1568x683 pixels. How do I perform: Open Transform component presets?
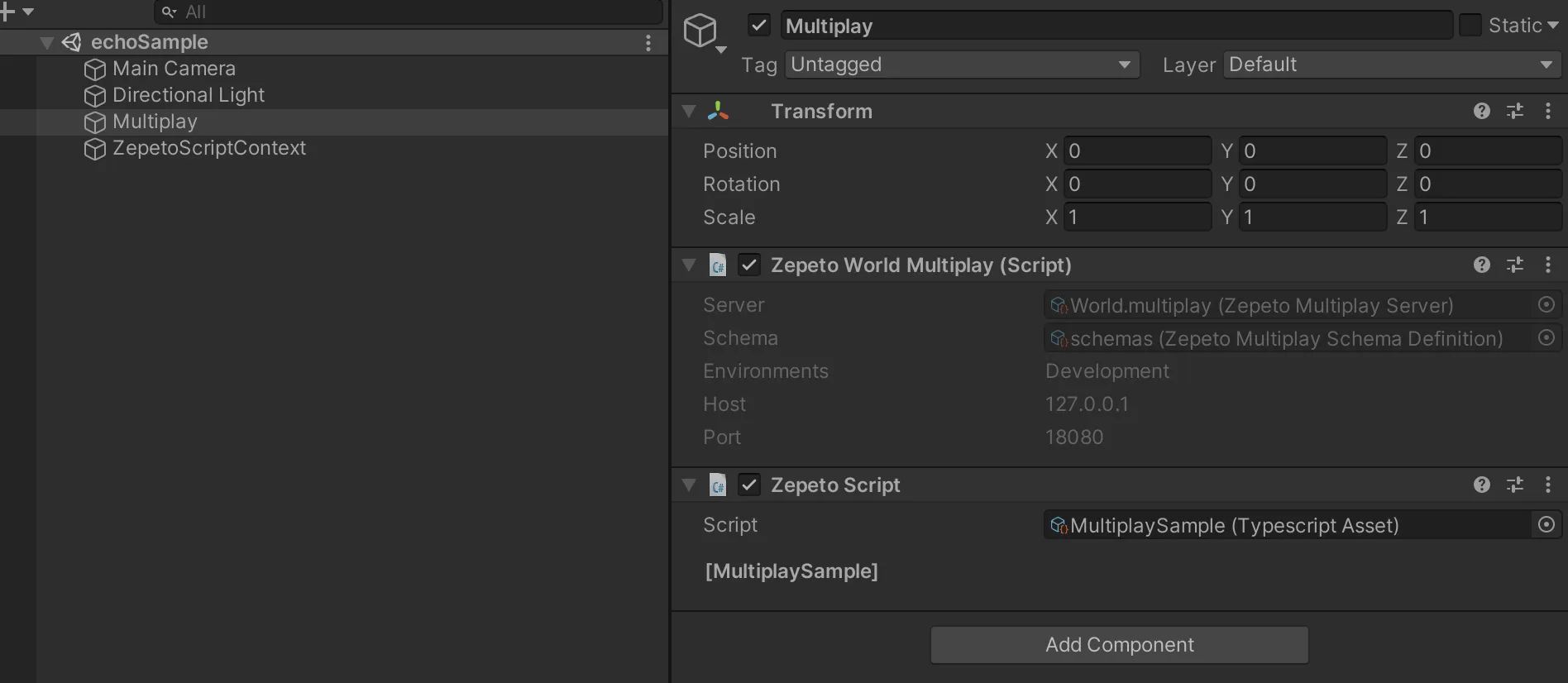(x=1515, y=112)
